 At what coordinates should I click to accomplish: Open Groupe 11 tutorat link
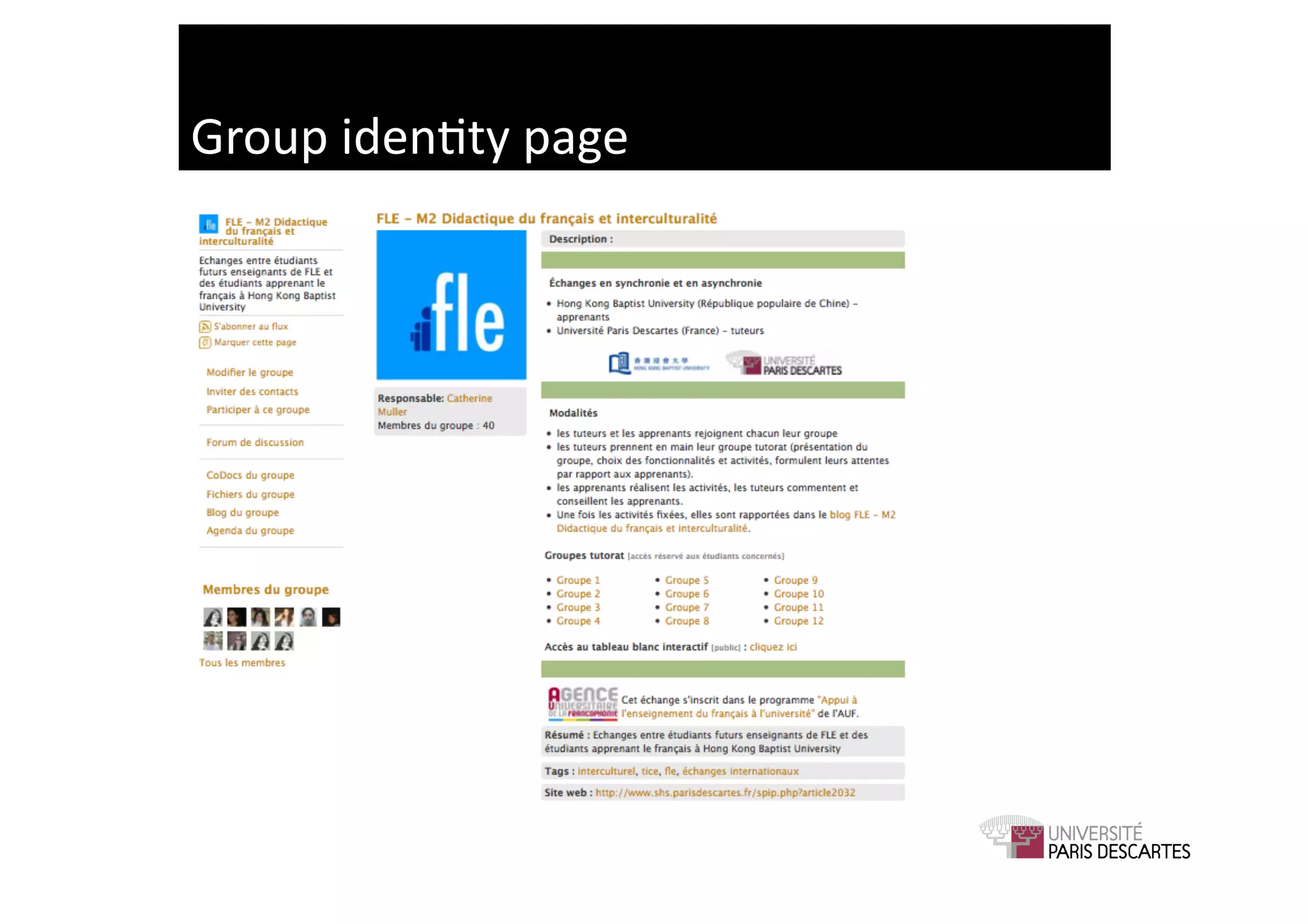click(x=799, y=607)
